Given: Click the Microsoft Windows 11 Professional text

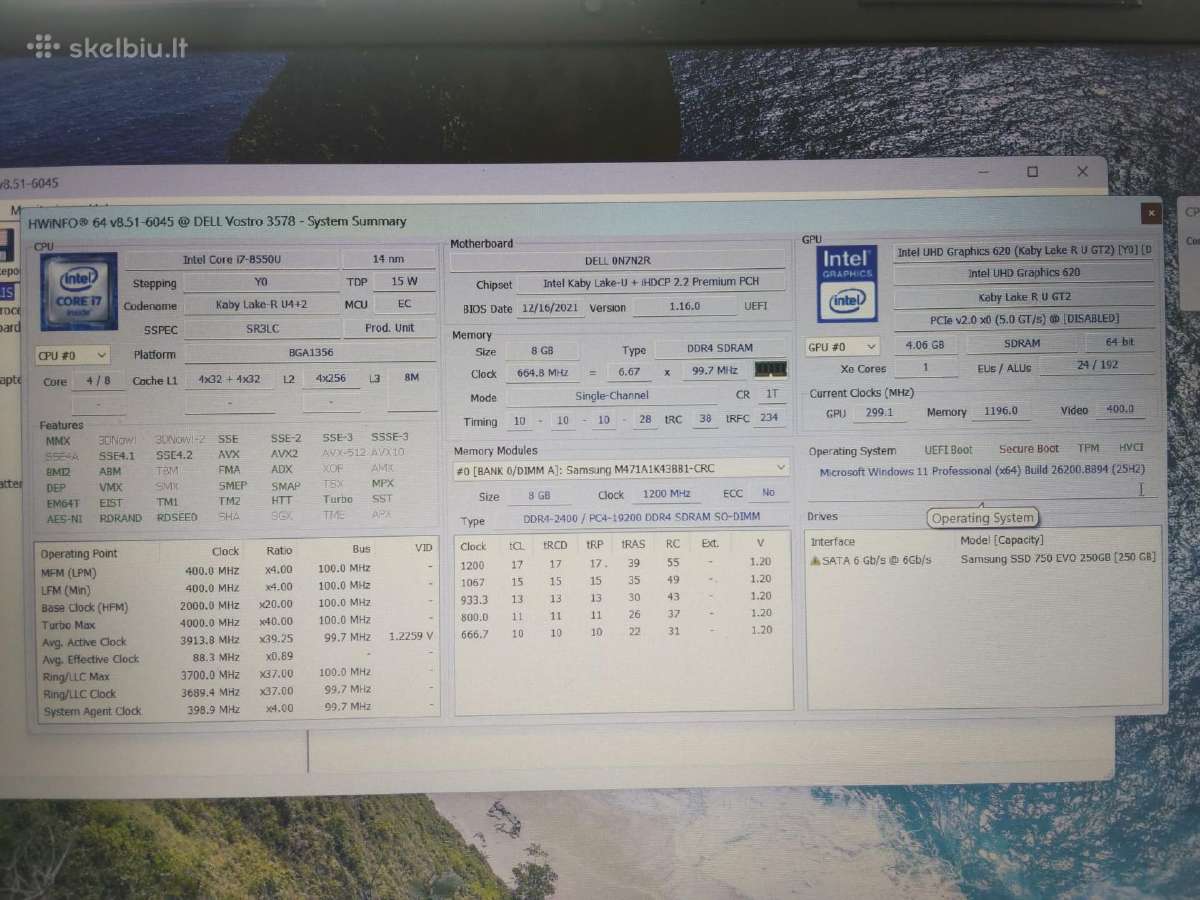Looking at the screenshot, I should (x=982, y=471).
